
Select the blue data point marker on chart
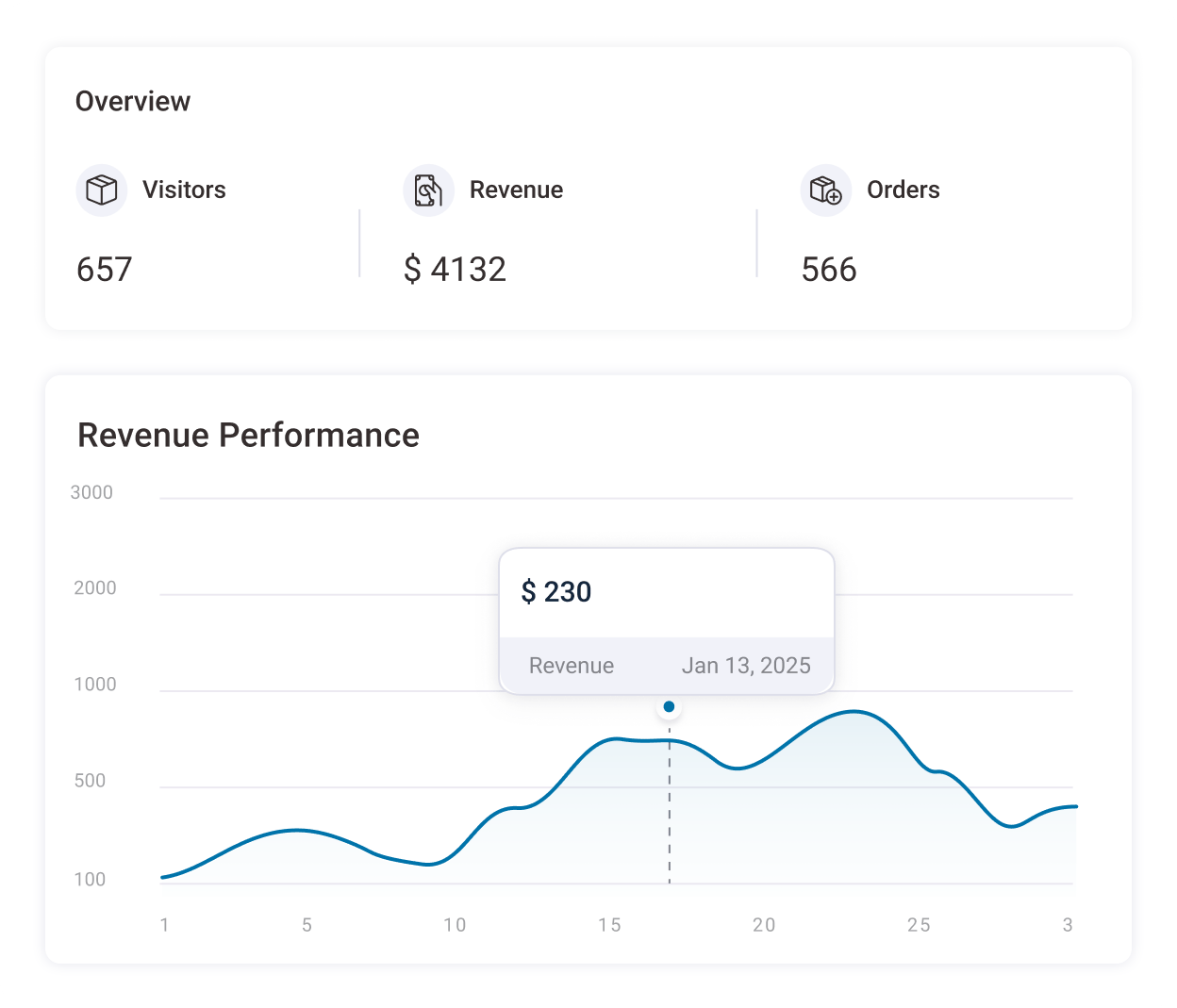(669, 706)
